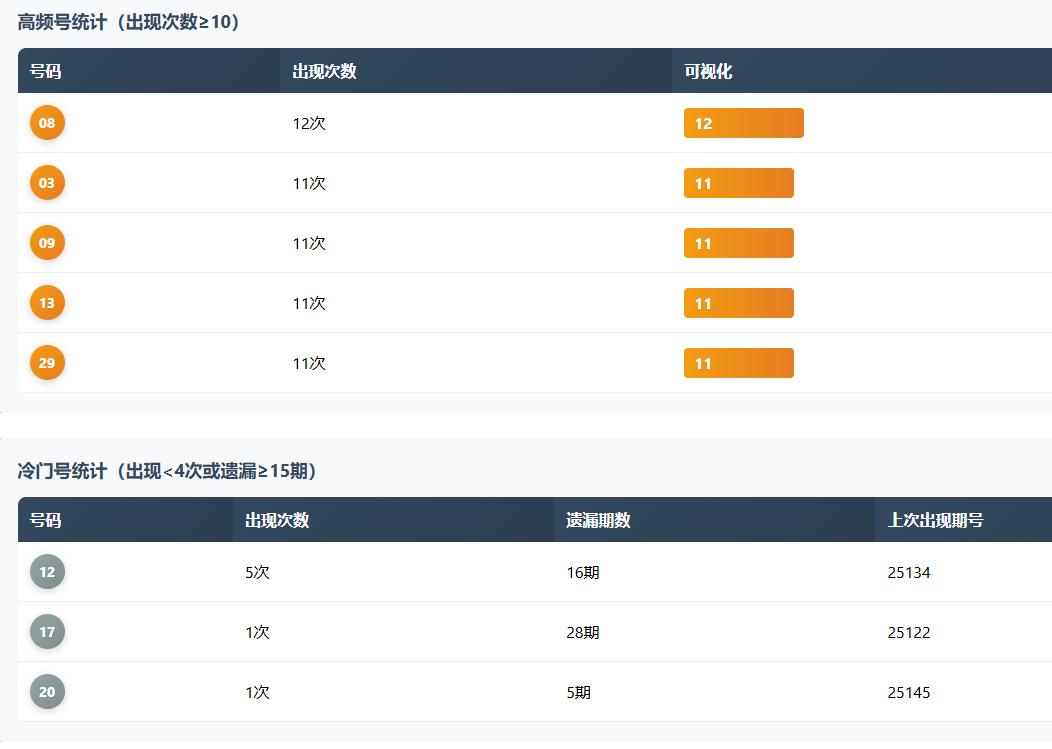Click last-appearance period 25122
The image size is (1052, 749).
pyautogui.click(x=909, y=632)
